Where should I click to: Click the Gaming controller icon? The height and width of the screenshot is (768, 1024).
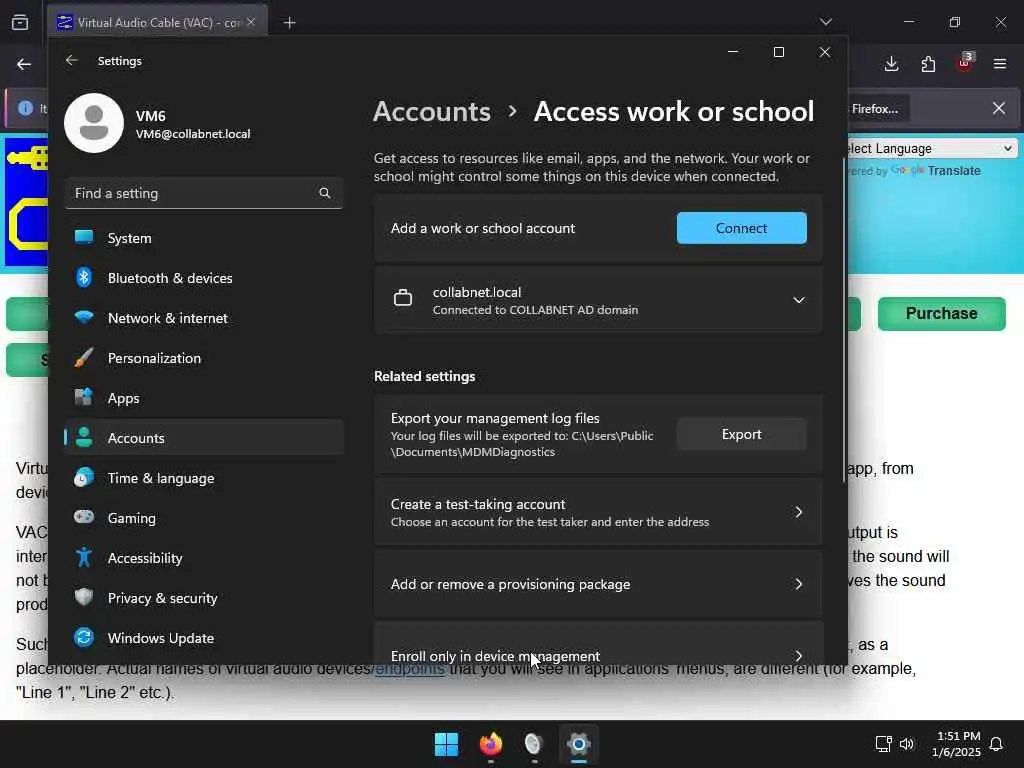tap(84, 517)
